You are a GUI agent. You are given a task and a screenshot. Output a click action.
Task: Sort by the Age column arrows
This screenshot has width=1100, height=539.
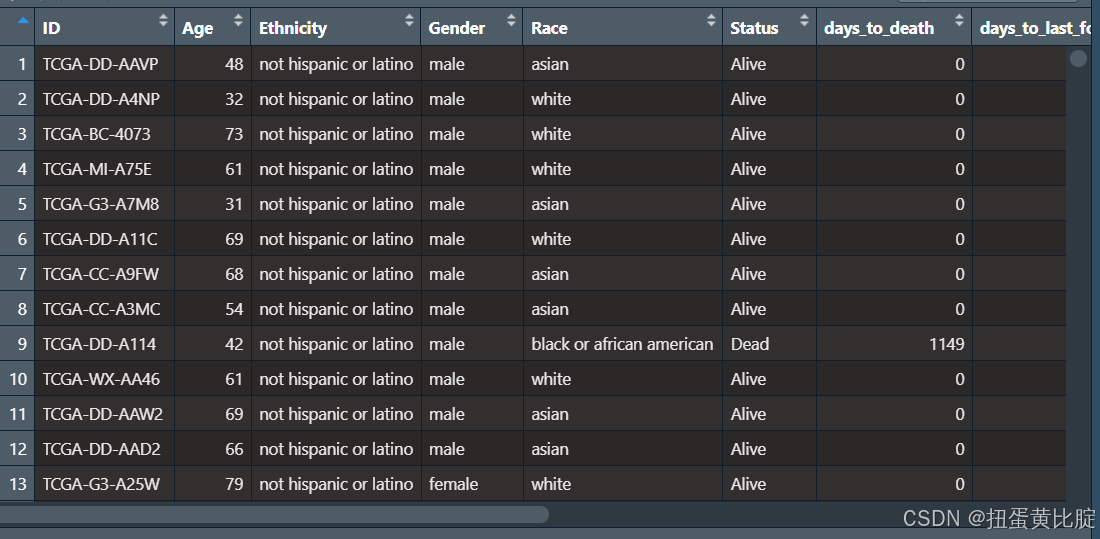point(239,20)
